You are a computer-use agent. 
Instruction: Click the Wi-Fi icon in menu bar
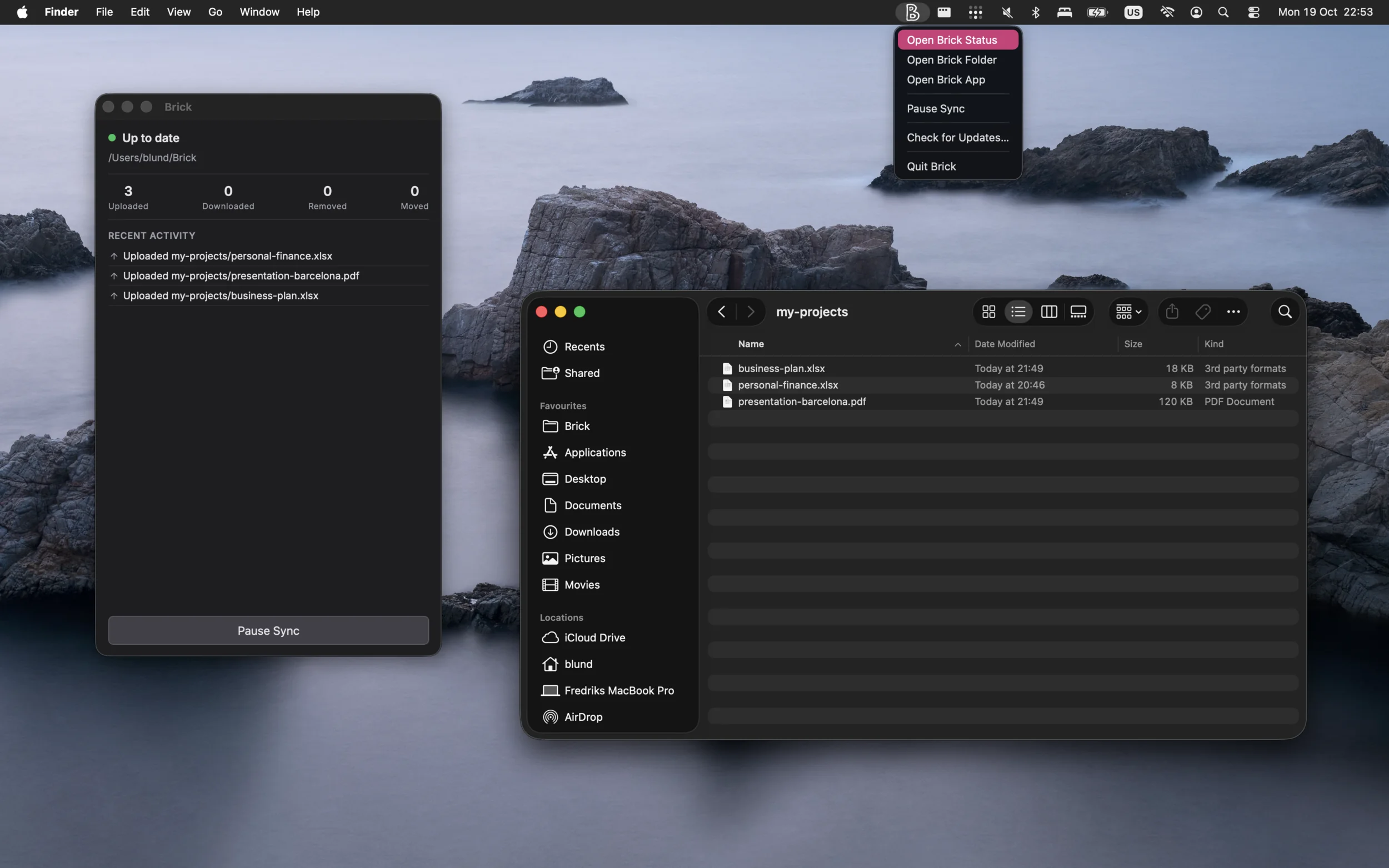click(x=1167, y=12)
